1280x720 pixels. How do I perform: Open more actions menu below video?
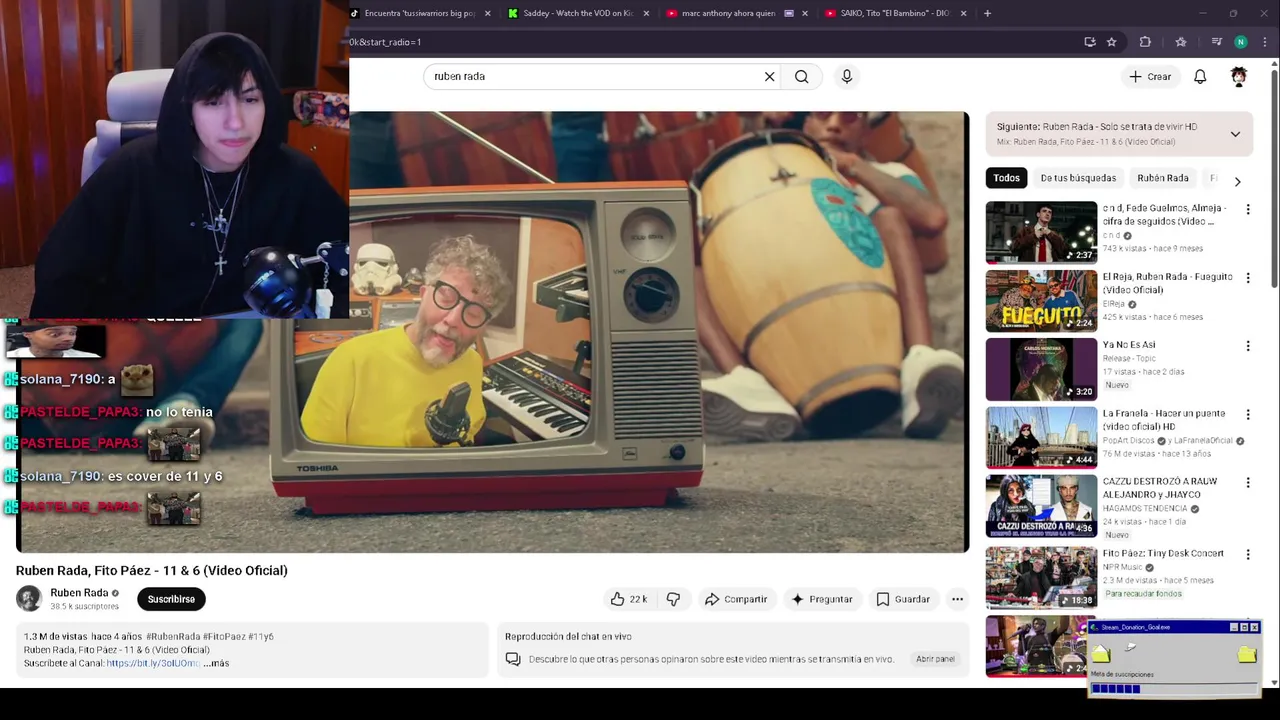(x=957, y=599)
